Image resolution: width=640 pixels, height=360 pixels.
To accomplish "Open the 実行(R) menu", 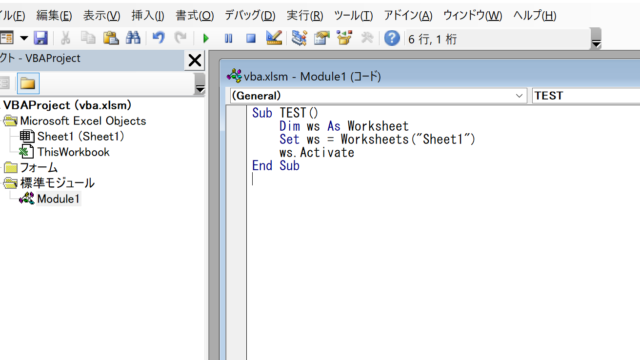I will tap(304, 16).
